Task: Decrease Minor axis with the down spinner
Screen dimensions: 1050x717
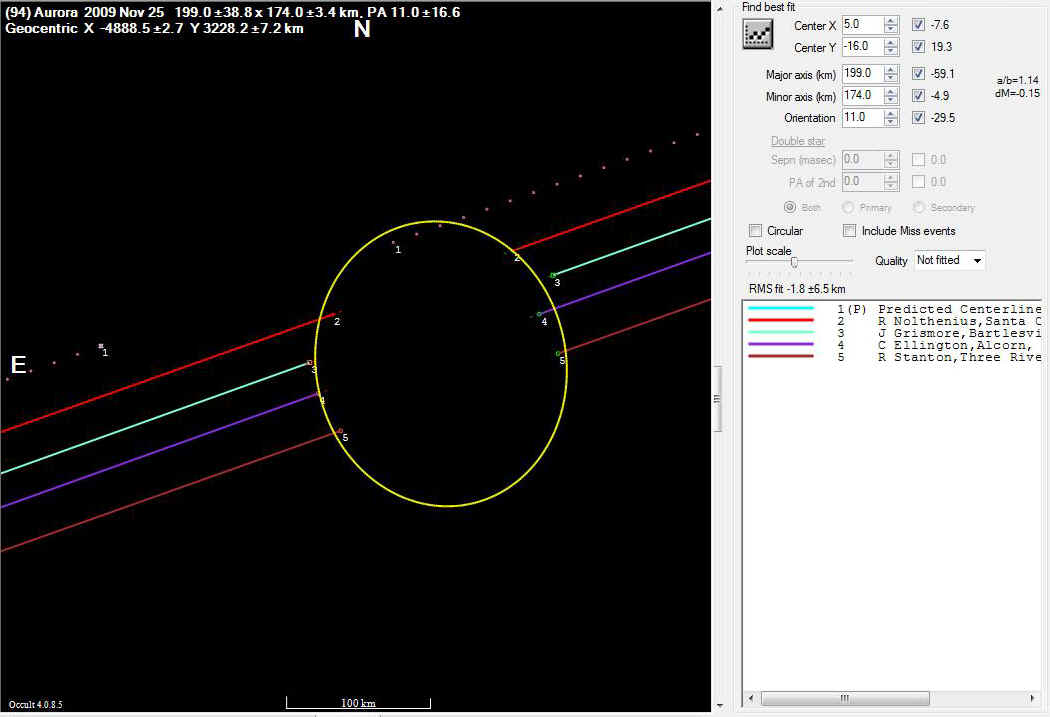Action: (x=891, y=100)
